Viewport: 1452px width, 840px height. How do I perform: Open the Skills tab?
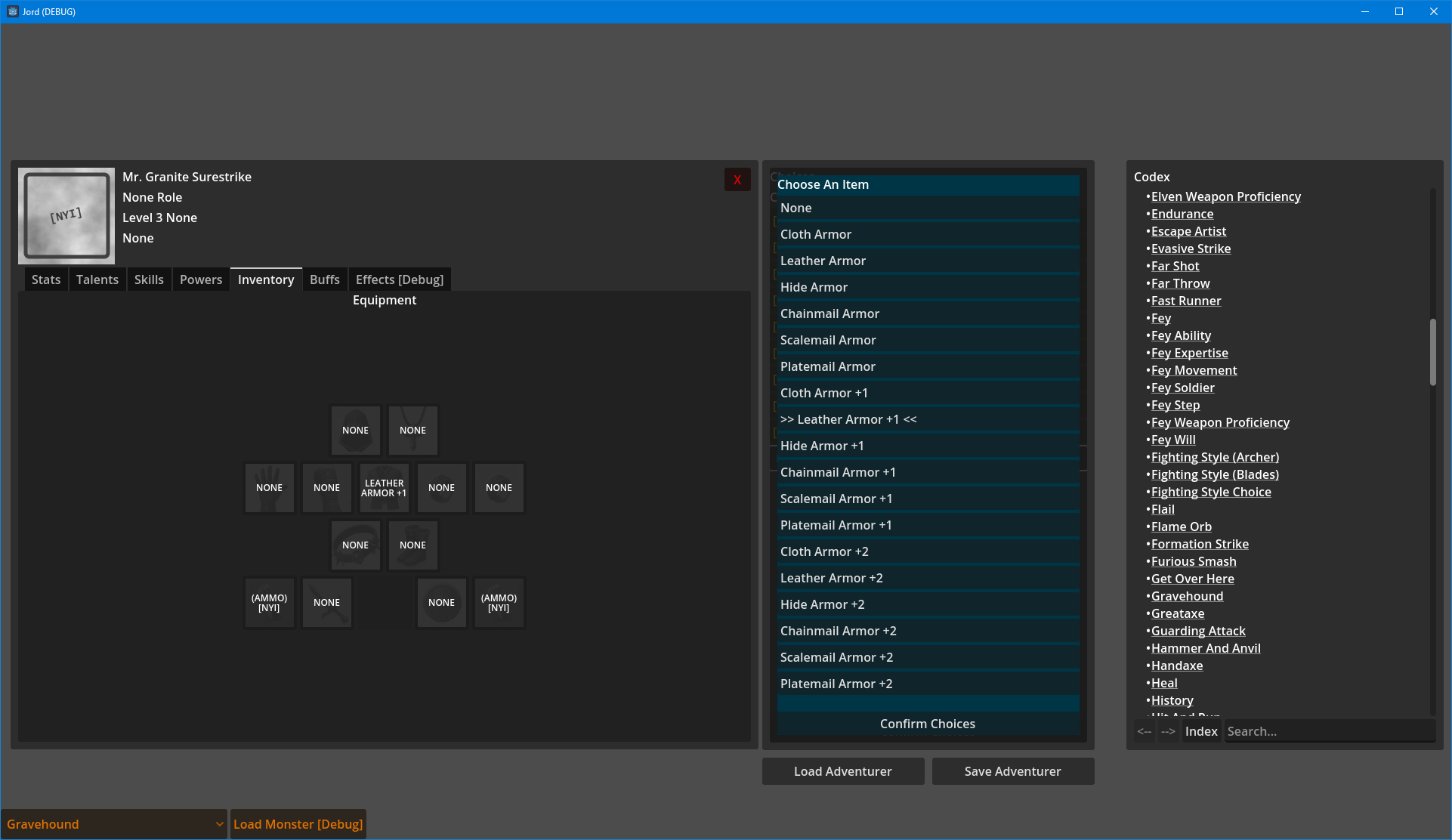[149, 279]
